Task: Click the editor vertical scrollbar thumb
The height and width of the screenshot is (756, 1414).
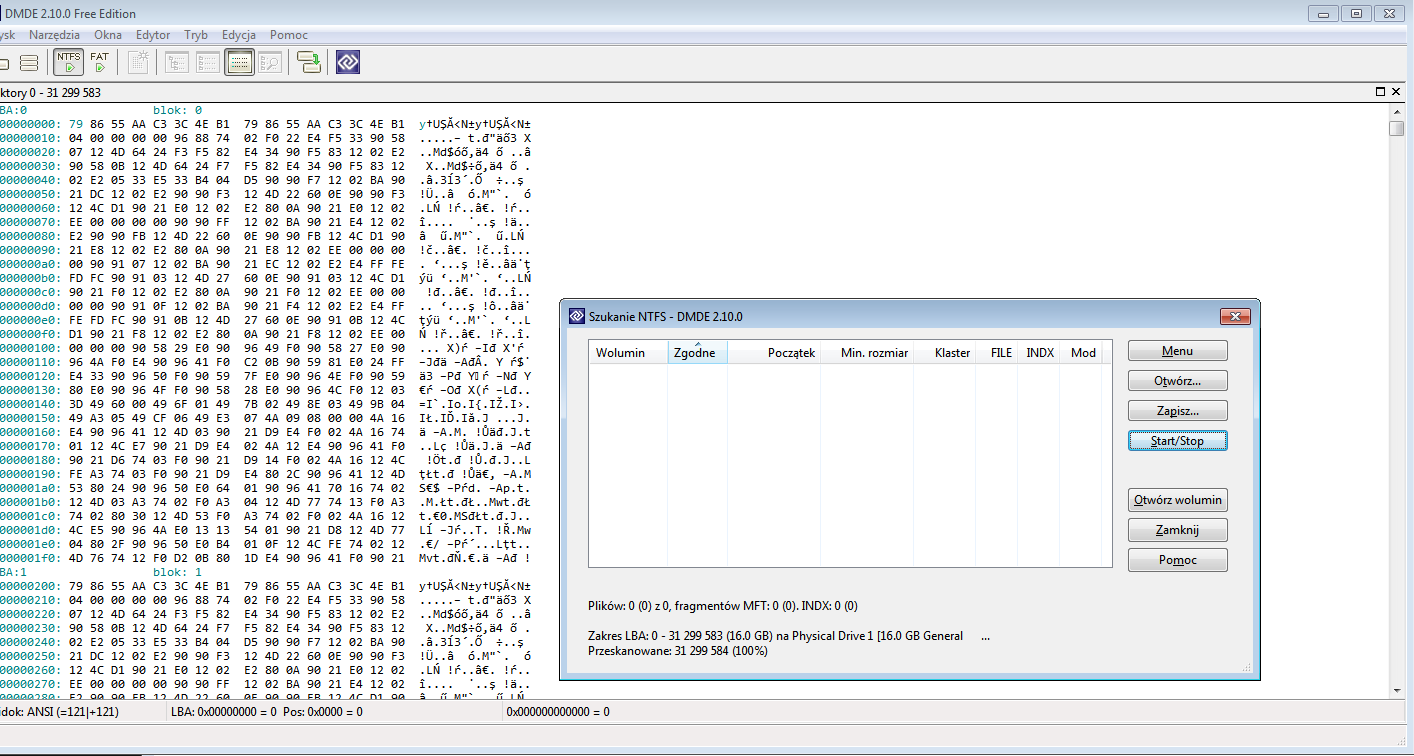Action: point(1396,129)
